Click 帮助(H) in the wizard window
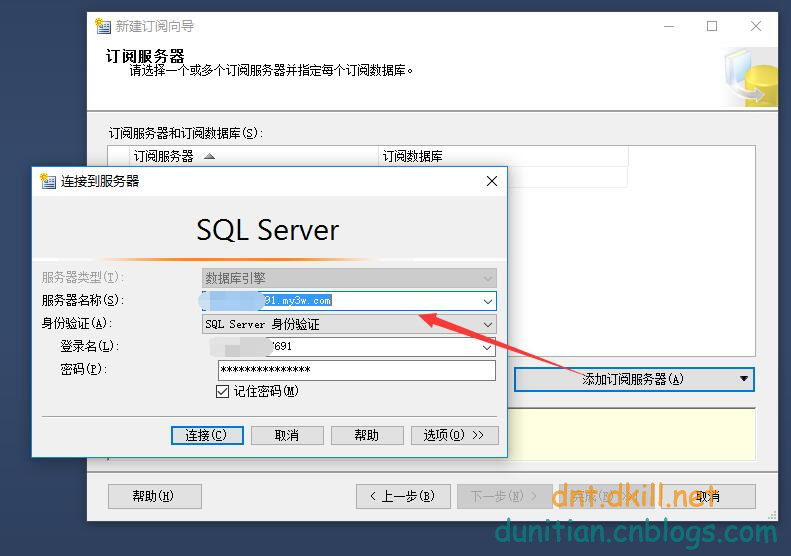This screenshot has width=791, height=556. click(154, 496)
